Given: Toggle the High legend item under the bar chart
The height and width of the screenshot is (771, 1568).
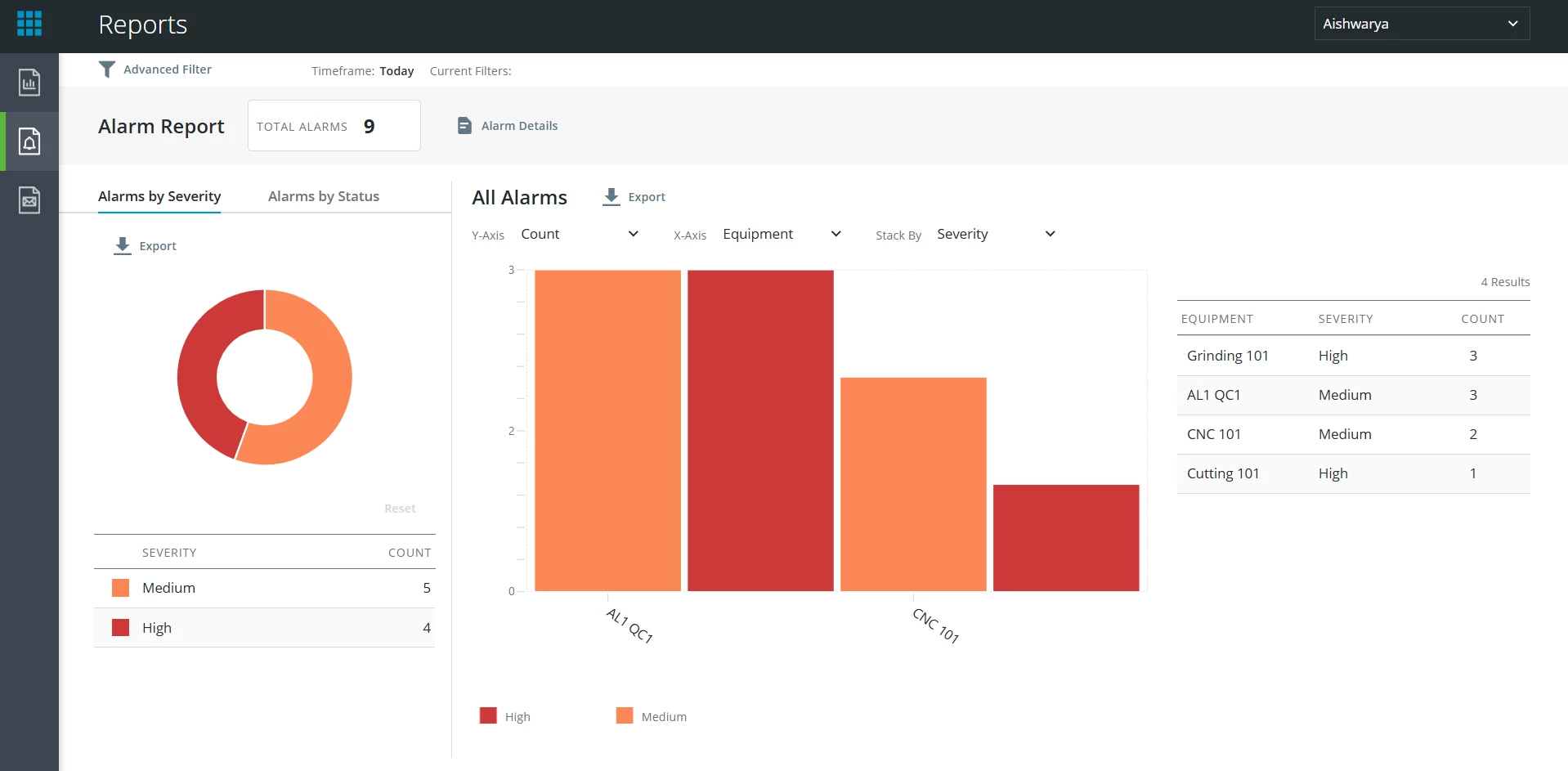Looking at the screenshot, I should [505, 716].
